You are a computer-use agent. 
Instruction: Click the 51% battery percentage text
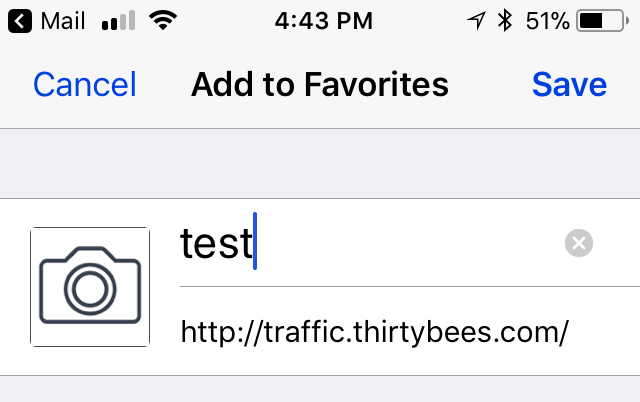coord(545,21)
